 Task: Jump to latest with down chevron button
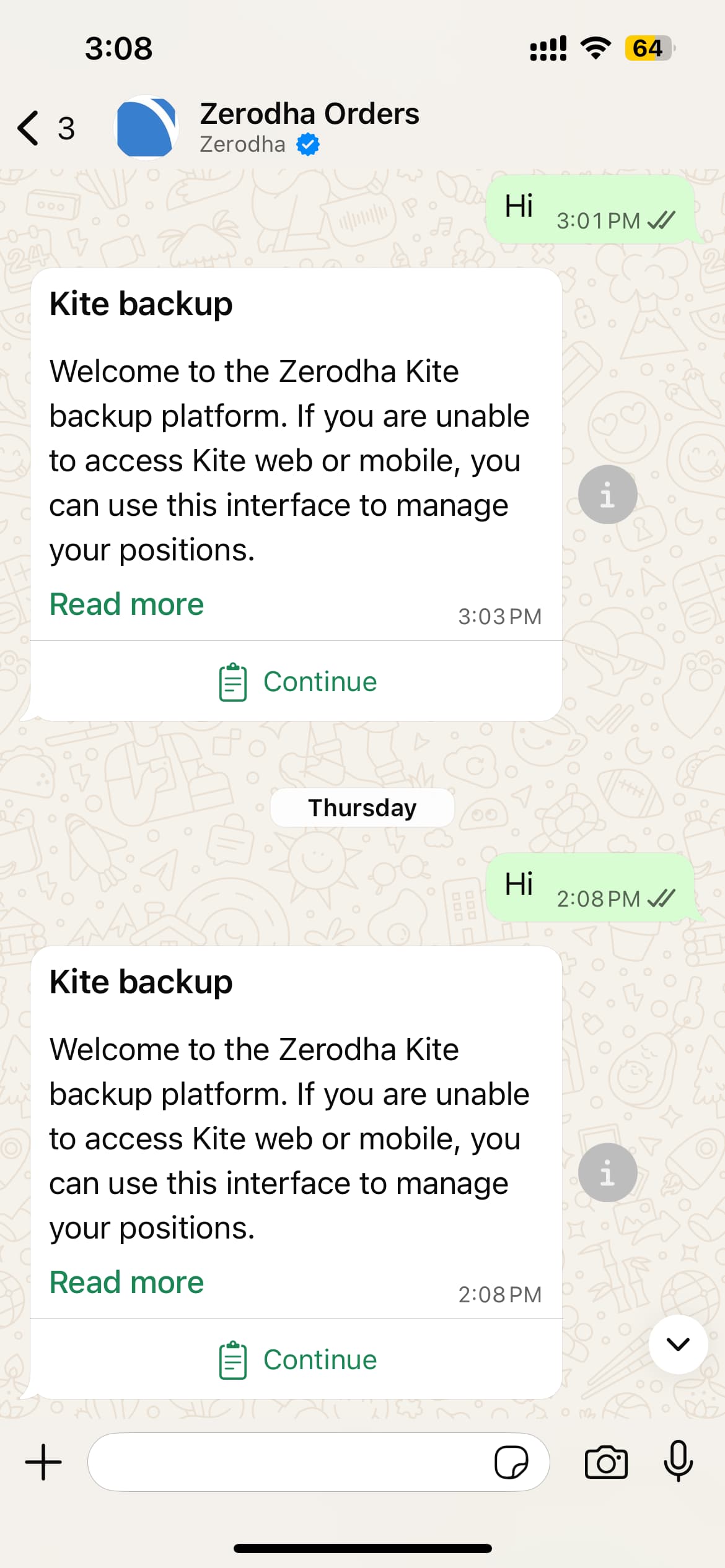point(678,1344)
